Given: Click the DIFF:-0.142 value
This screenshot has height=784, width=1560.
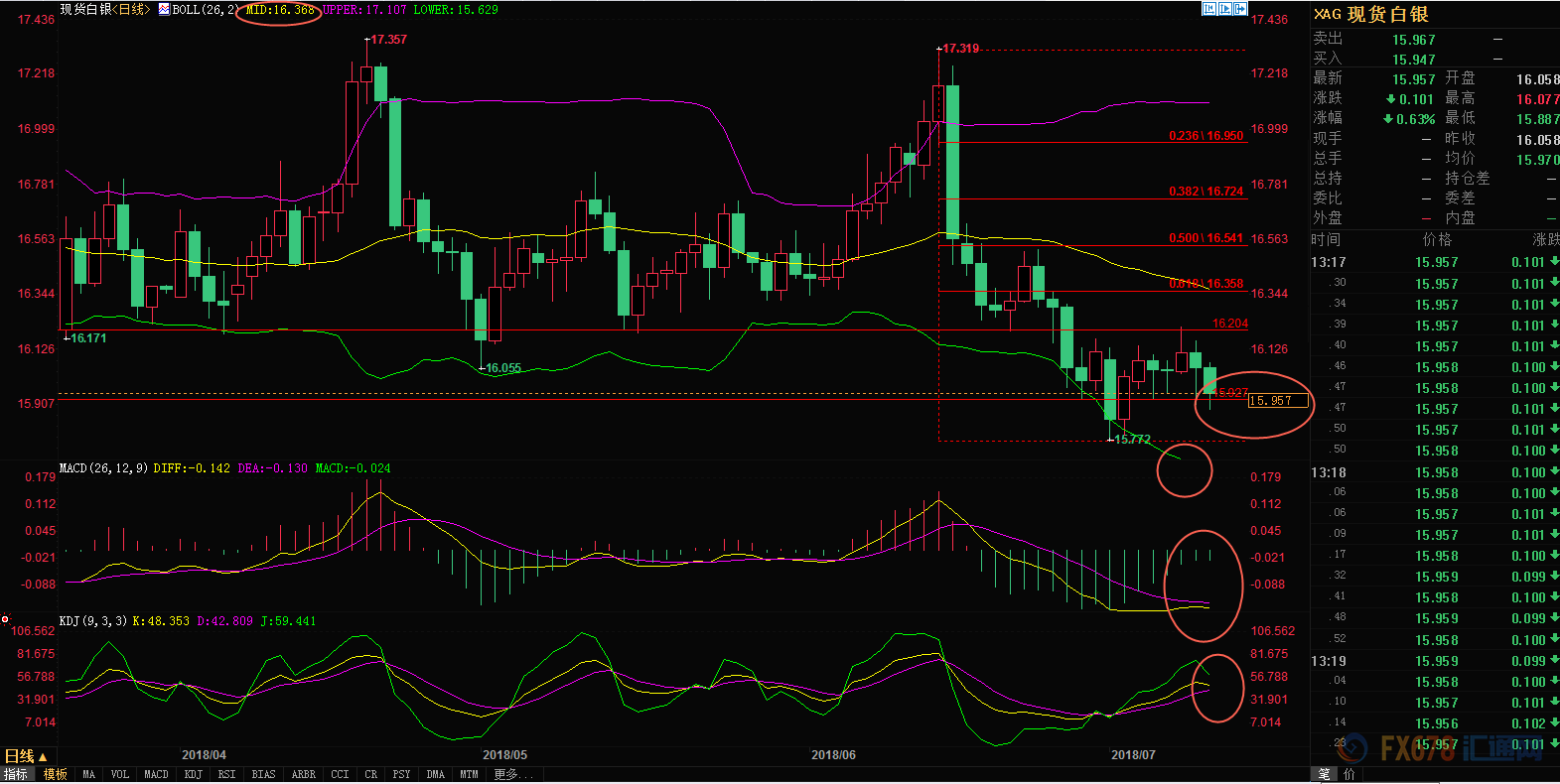Looking at the screenshot, I should [x=192, y=467].
